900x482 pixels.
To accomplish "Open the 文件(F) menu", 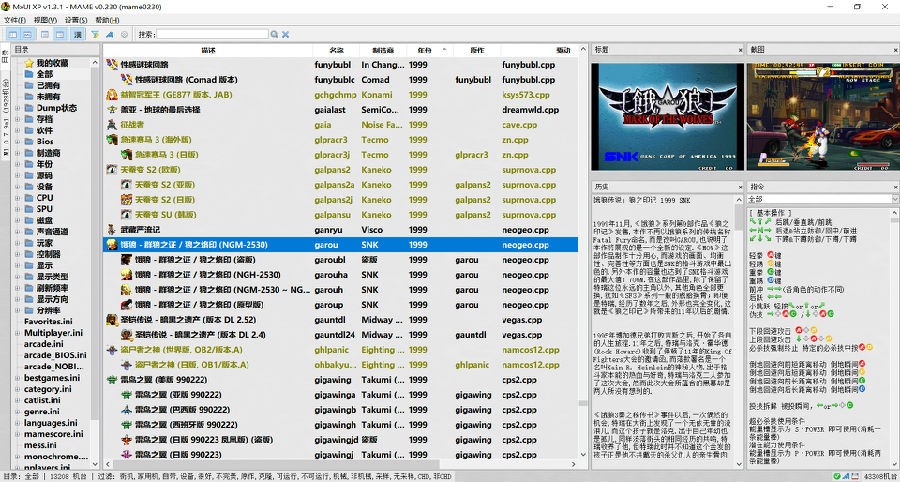I will pyautogui.click(x=15, y=20).
